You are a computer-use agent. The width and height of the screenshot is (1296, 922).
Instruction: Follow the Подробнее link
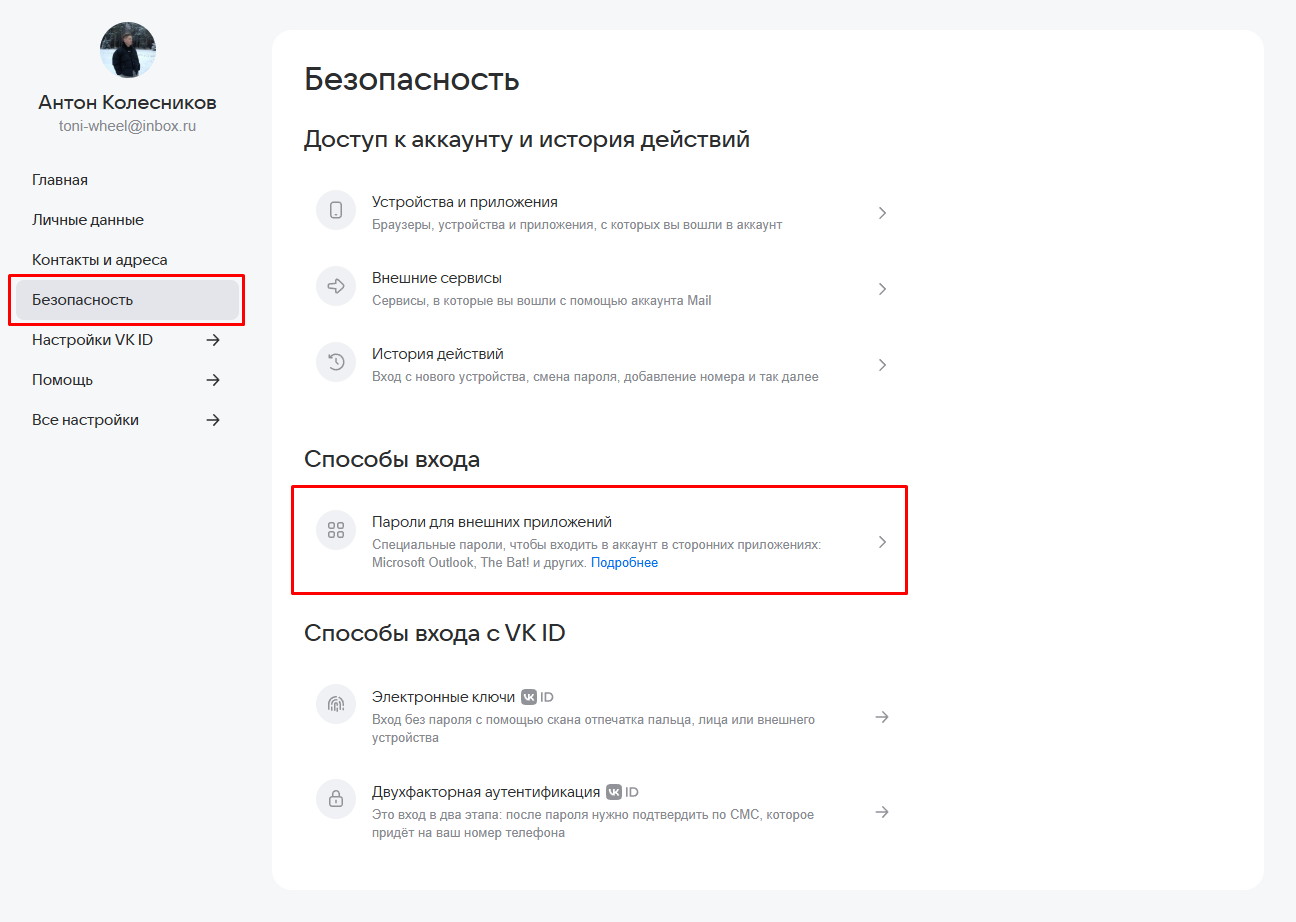624,563
